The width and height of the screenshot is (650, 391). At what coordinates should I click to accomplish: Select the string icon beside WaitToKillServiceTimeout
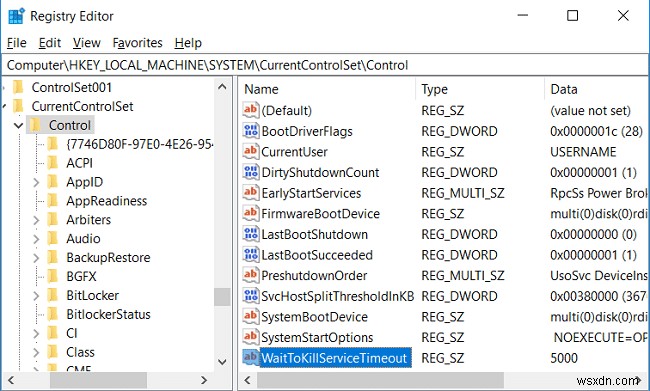click(251, 357)
